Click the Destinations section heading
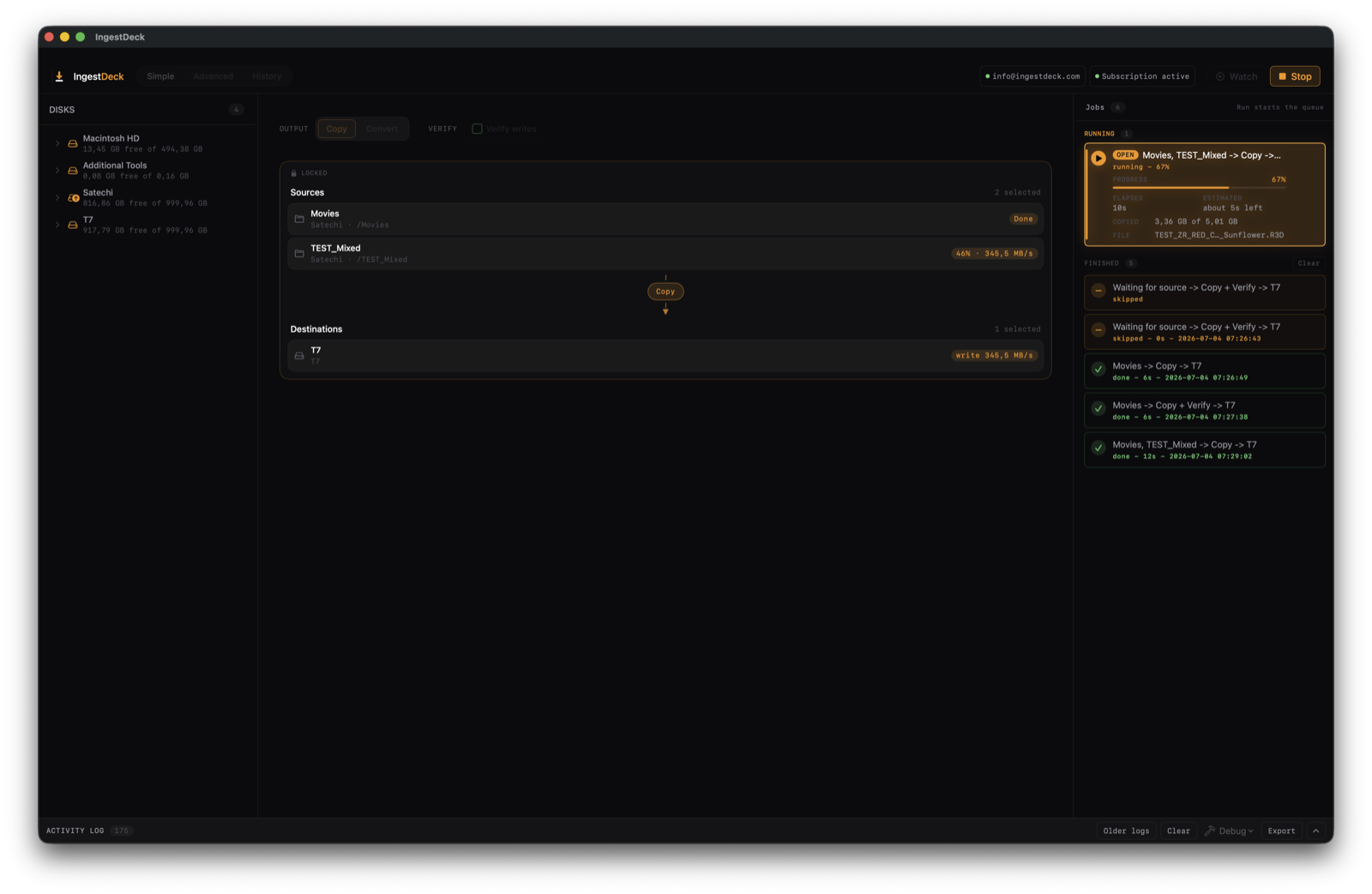The width and height of the screenshot is (1372, 894). (x=316, y=329)
